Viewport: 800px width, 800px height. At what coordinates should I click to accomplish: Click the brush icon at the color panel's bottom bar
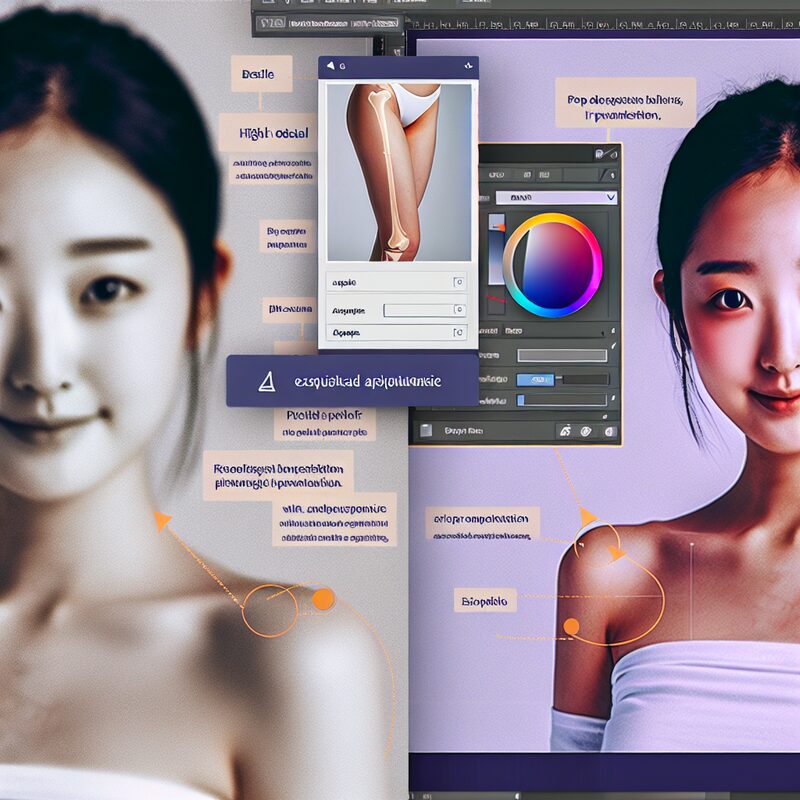pos(566,431)
